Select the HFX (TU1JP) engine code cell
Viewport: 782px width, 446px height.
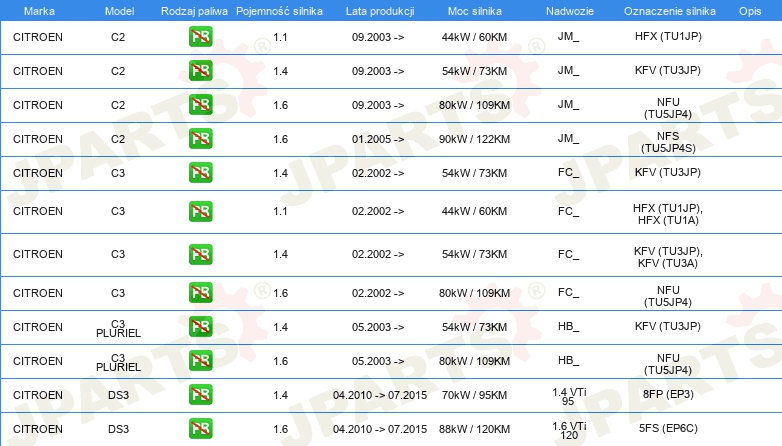[x=668, y=36]
